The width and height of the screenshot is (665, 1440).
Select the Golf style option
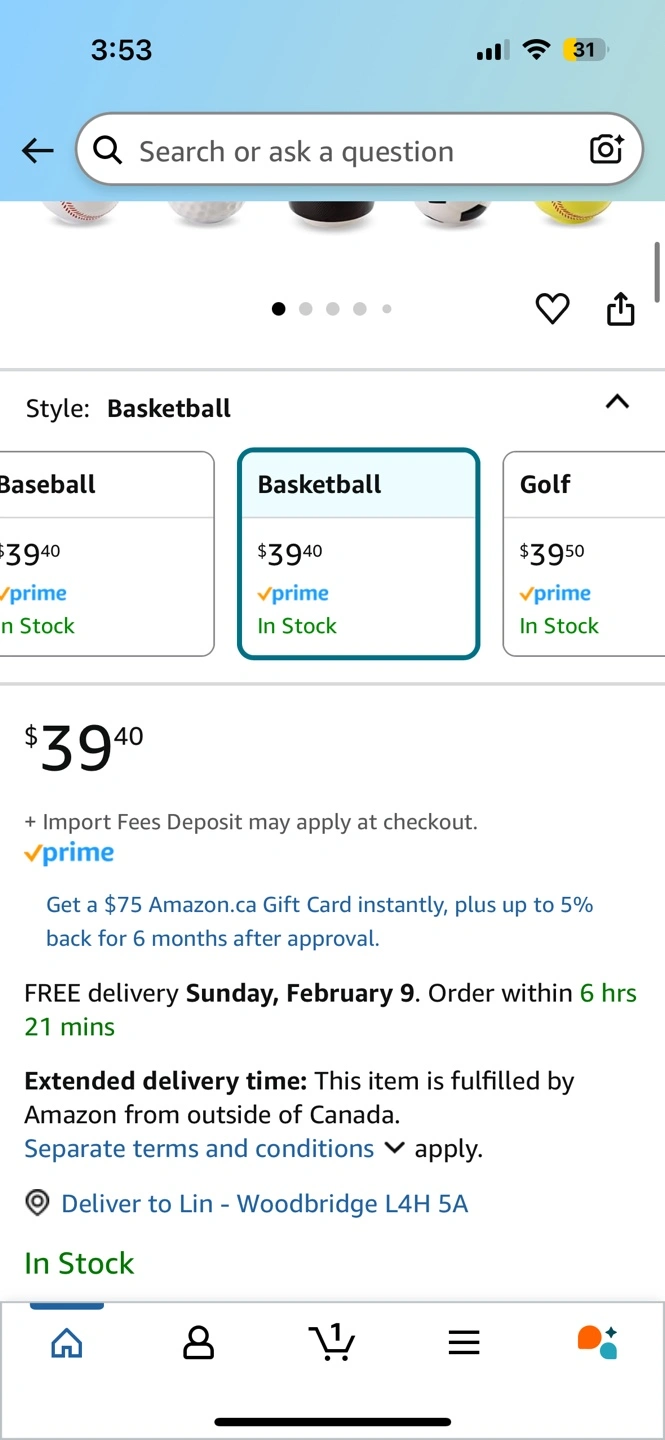[584, 554]
